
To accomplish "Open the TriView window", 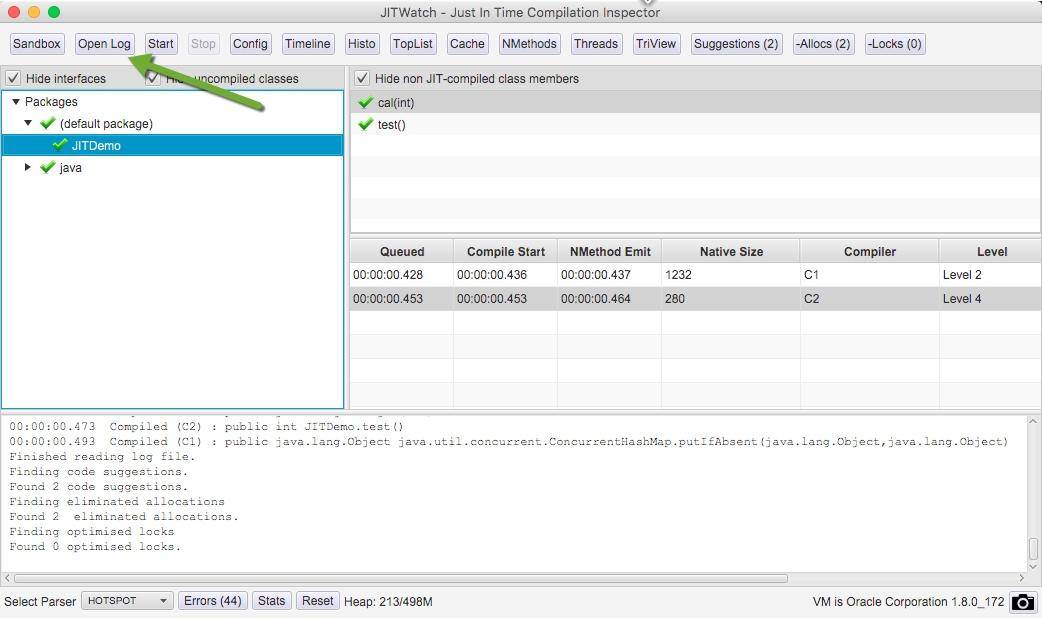I will click(x=656, y=44).
